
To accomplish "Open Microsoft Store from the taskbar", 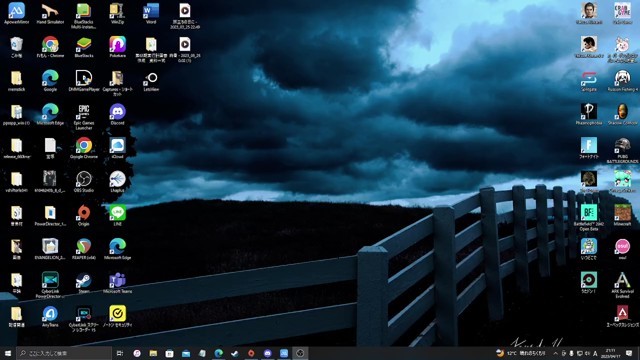I will click(169, 353).
